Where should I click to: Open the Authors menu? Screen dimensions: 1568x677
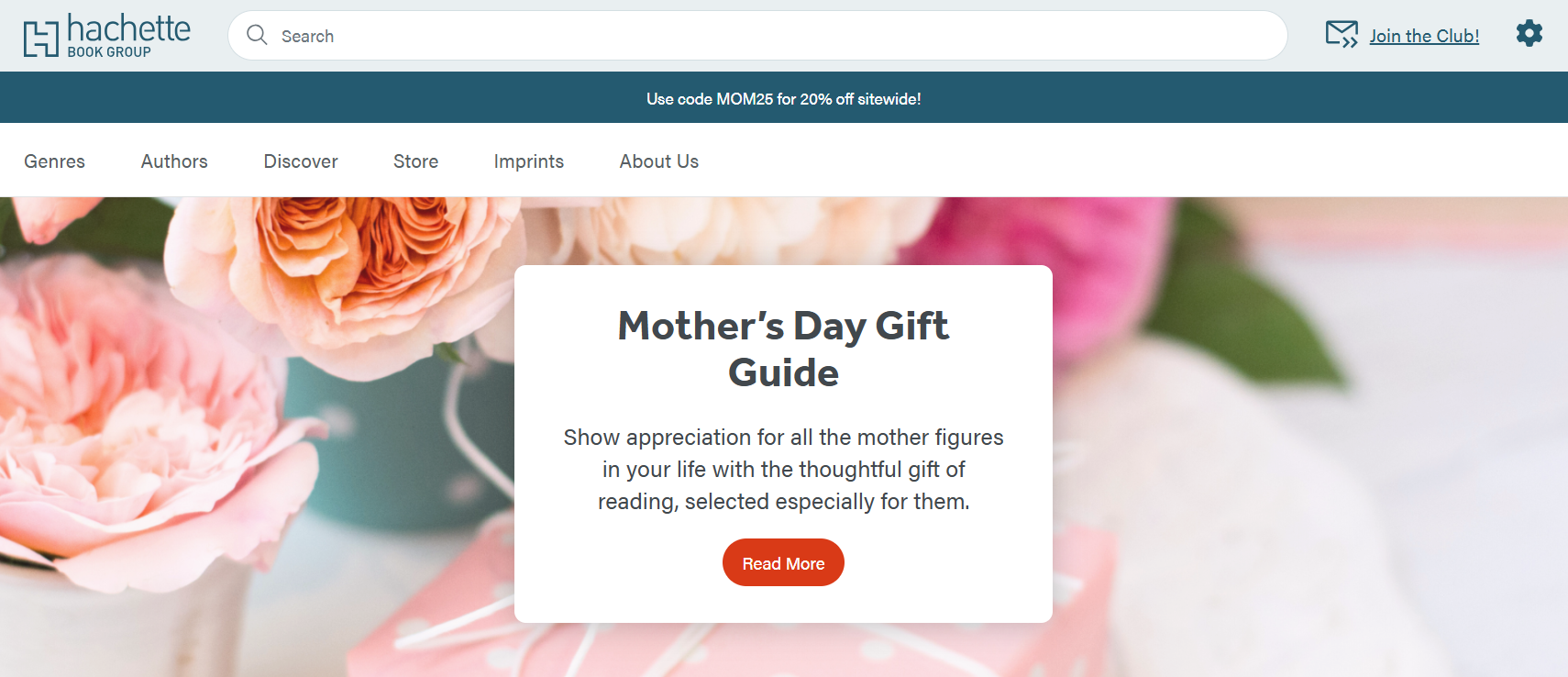pyautogui.click(x=174, y=161)
